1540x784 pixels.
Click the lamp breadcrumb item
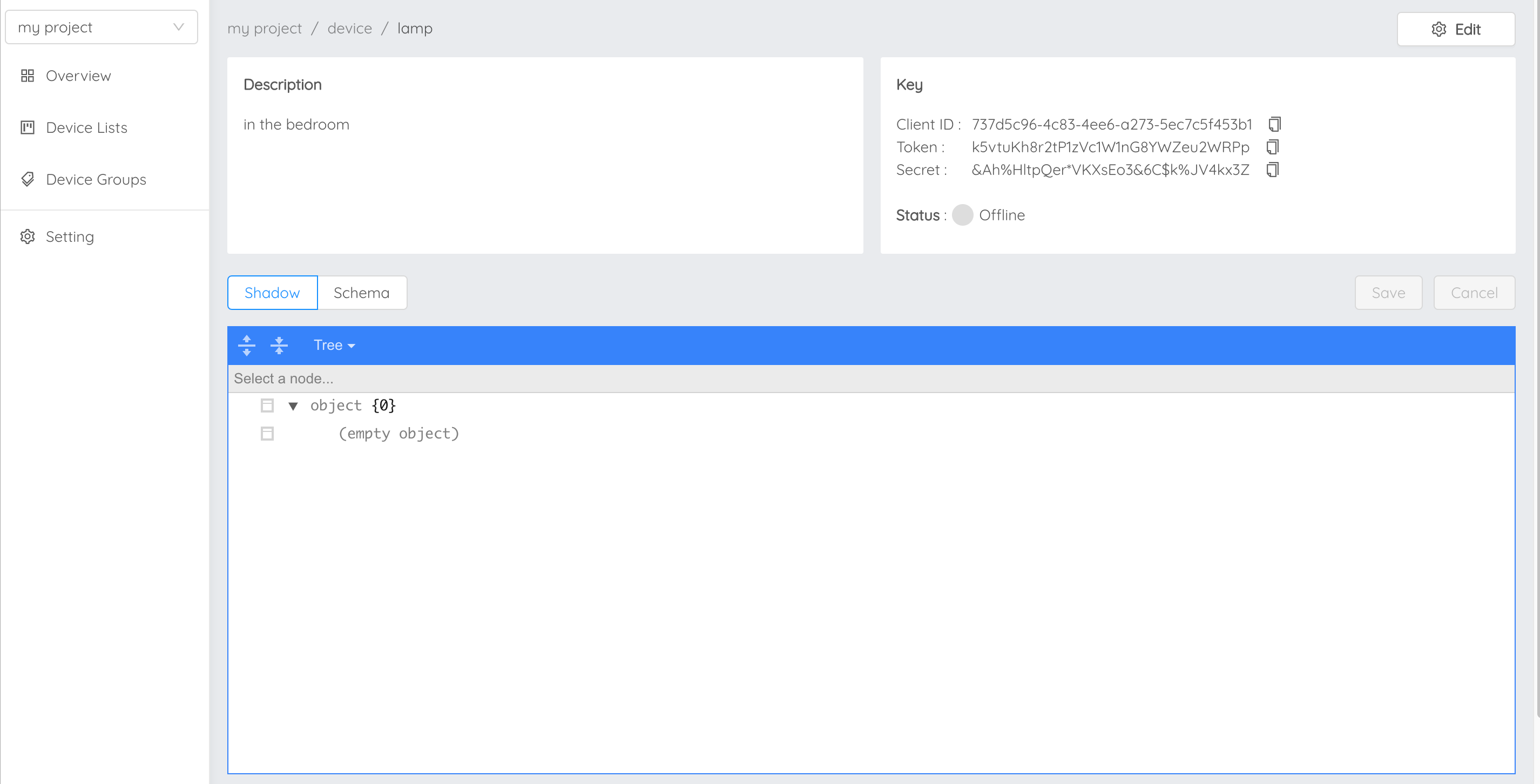pos(415,29)
